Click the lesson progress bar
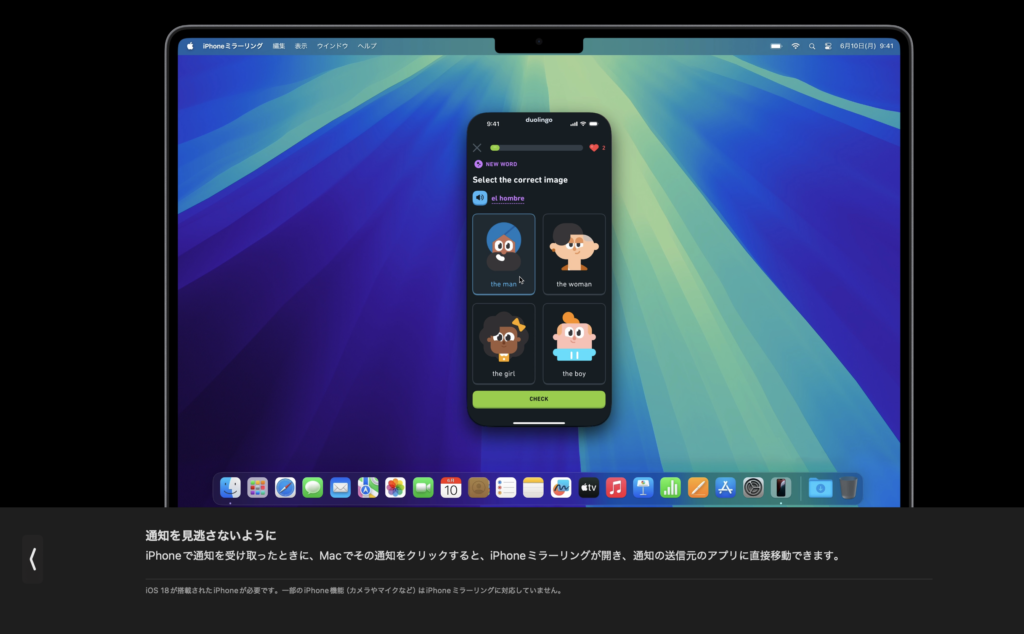The width and height of the screenshot is (1024, 634). coord(535,148)
